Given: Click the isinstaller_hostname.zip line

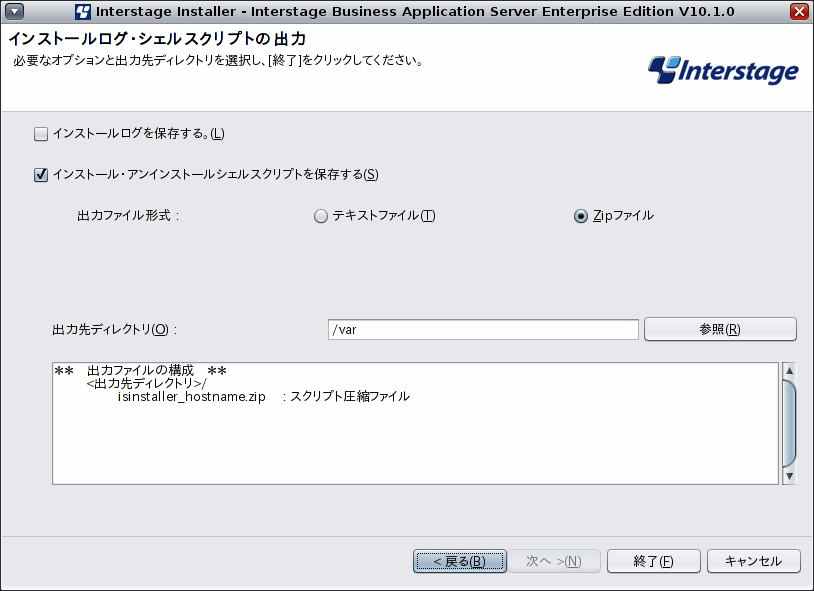Looking at the screenshot, I should coord(264,397).
